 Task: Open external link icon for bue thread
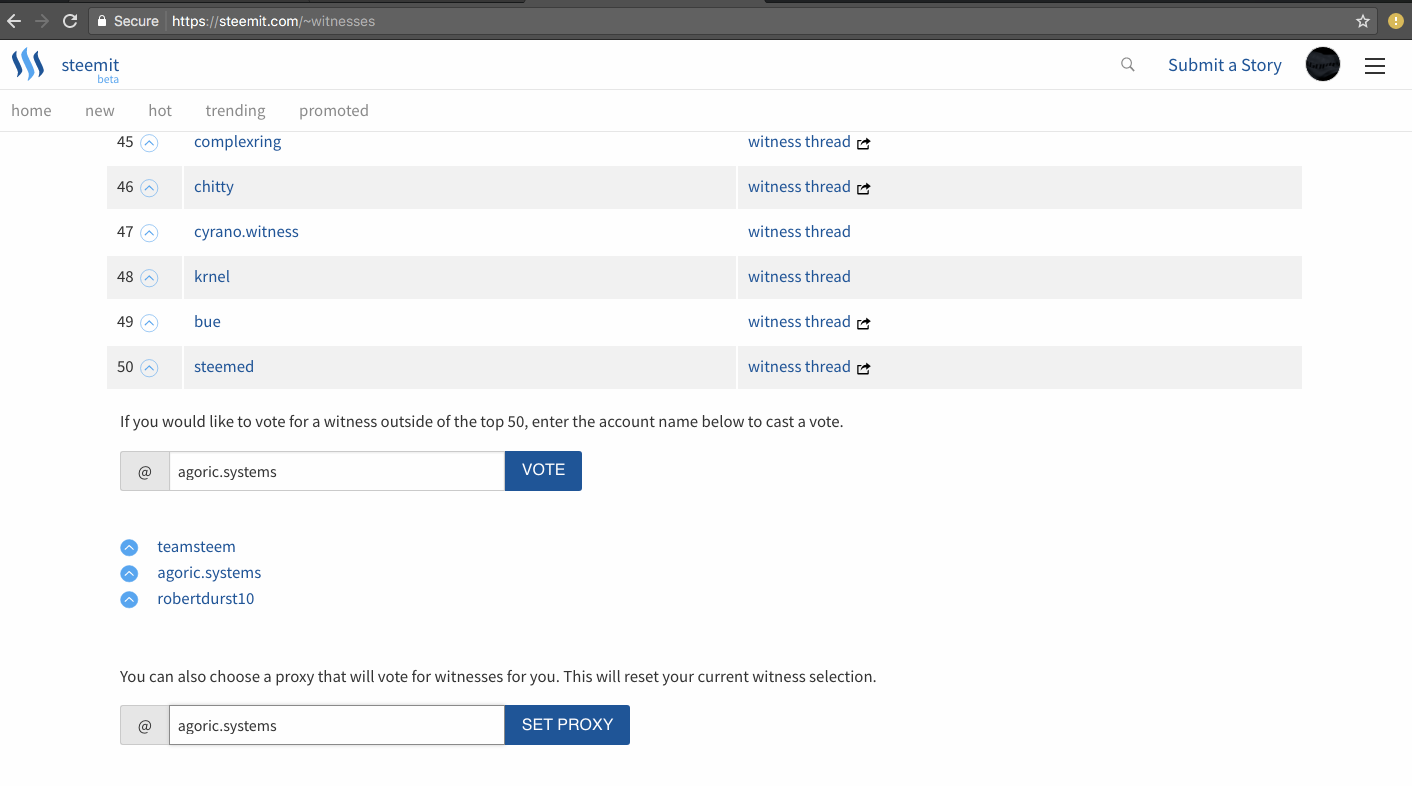click(x=863, y=323)
